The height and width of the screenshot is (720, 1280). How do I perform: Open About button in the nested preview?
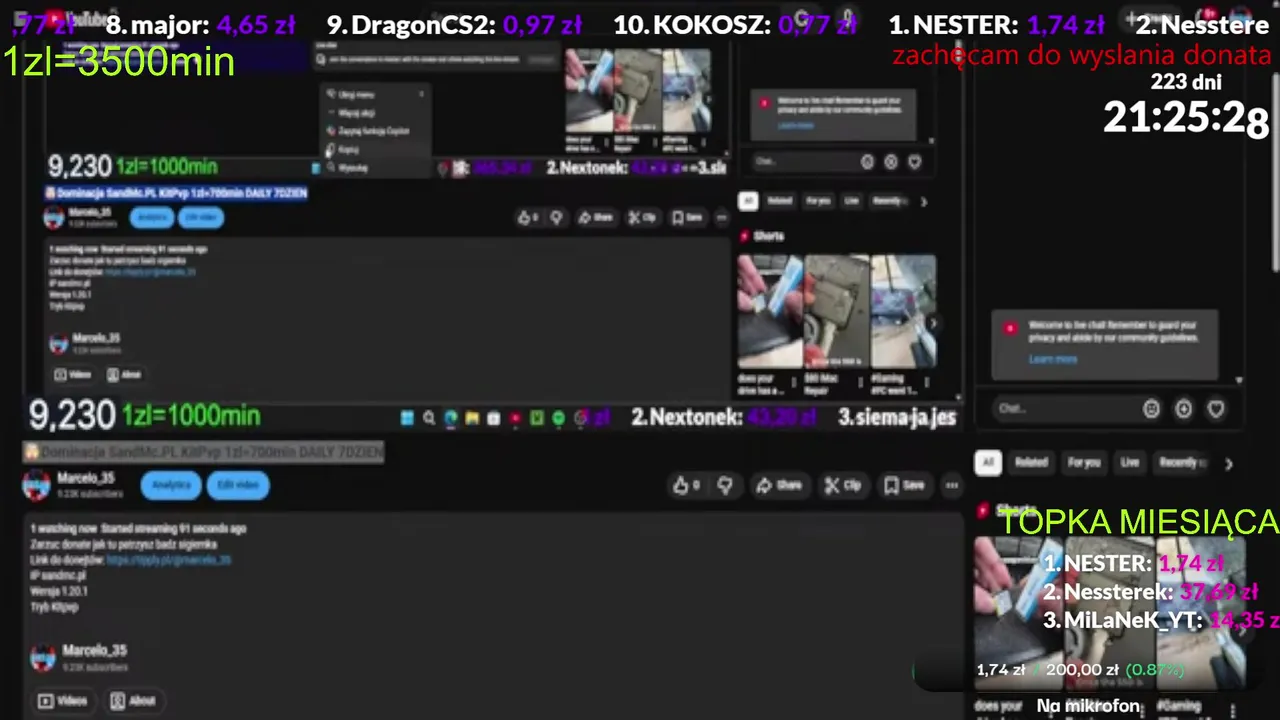point(124,375)
